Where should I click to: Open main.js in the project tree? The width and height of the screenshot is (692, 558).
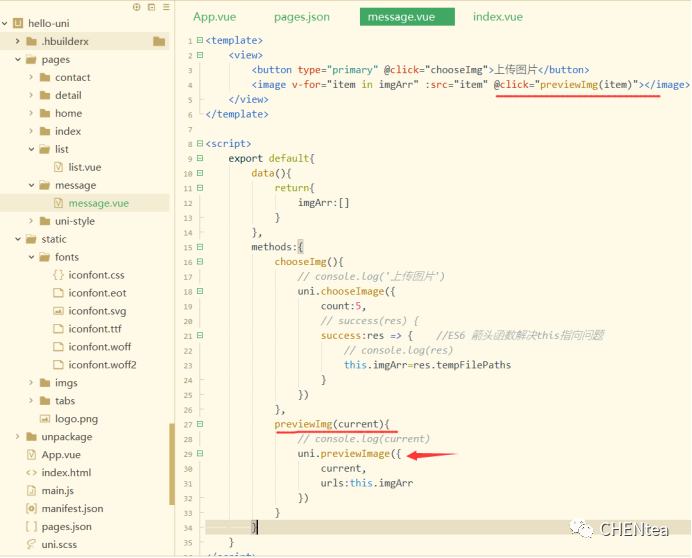pyautogui.click(x=57, y=490)
